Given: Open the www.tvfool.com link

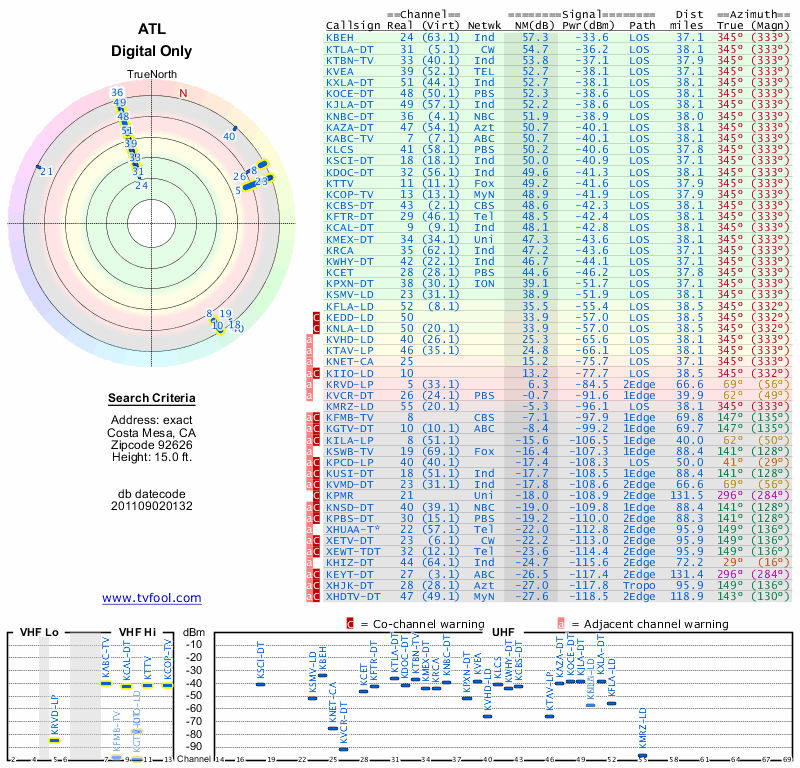Looking at the screenshot, I should 152,598.
